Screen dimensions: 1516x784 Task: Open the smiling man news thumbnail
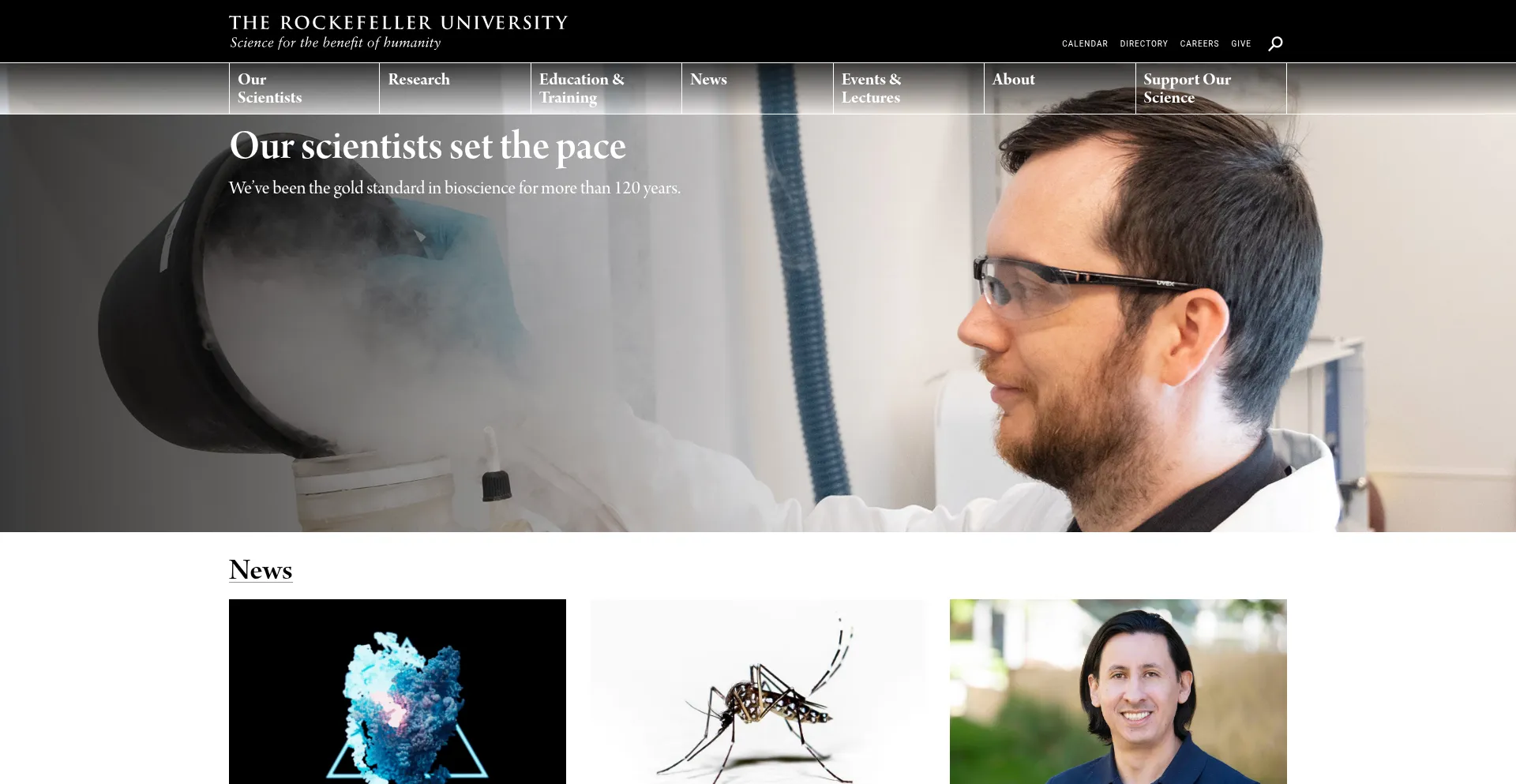(x=1118, y=692)
